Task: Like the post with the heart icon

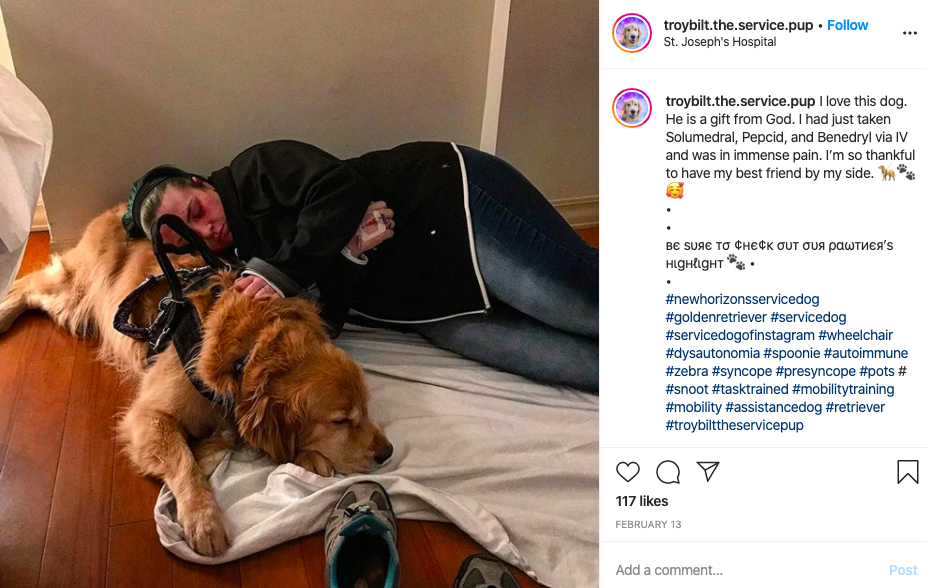Action: point(627,472)
